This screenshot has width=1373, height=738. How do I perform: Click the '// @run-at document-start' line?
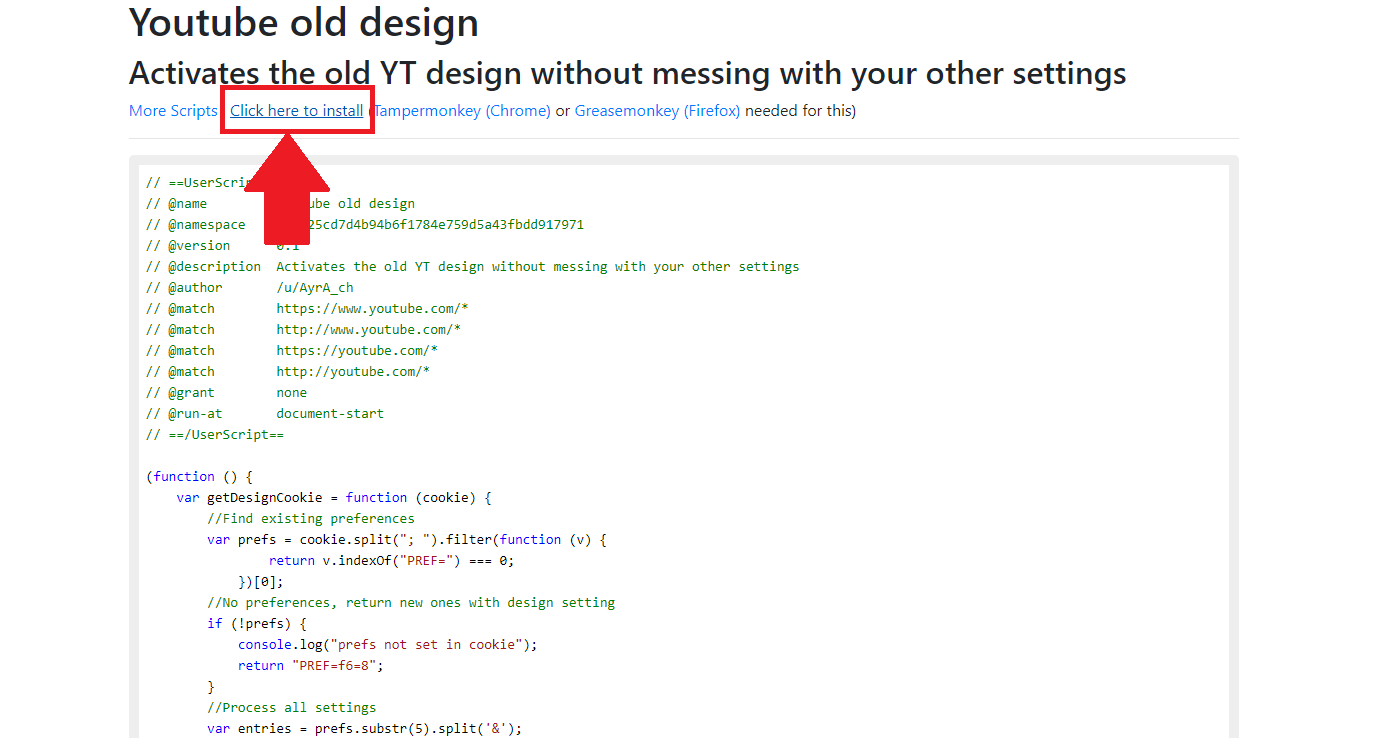[265, 414]
